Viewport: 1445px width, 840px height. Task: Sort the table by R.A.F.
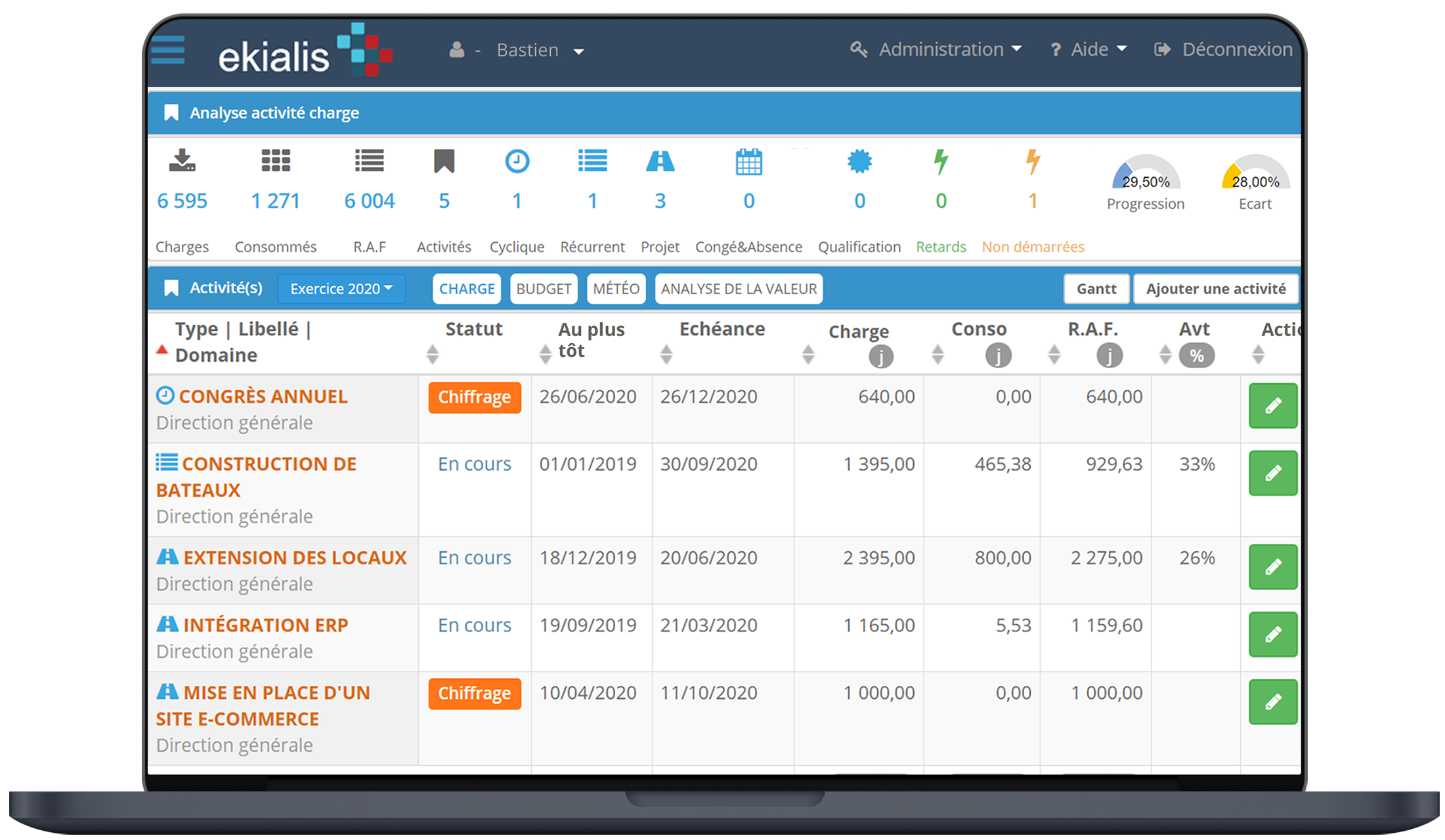(x=1054, y=354)
